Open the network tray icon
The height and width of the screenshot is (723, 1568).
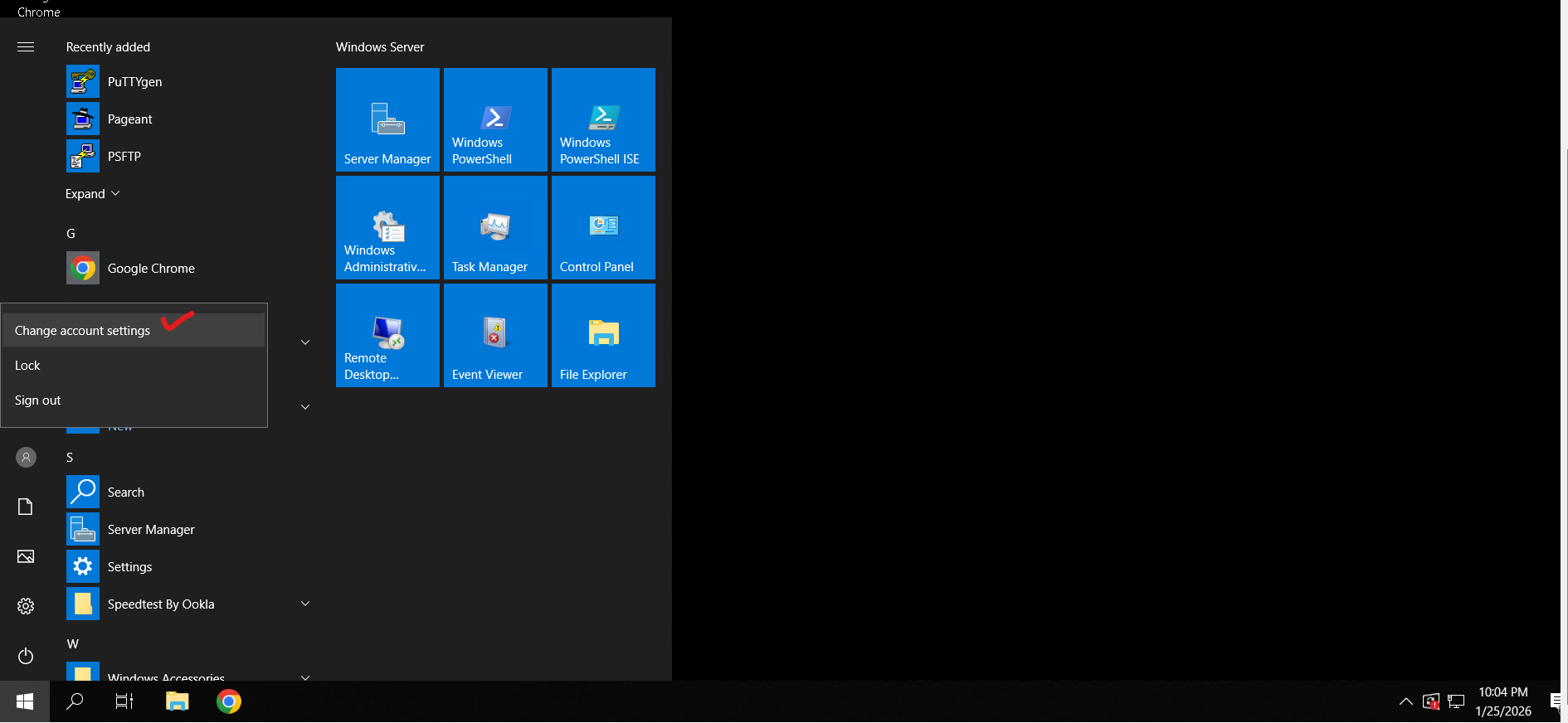[x=1456, y=701]
